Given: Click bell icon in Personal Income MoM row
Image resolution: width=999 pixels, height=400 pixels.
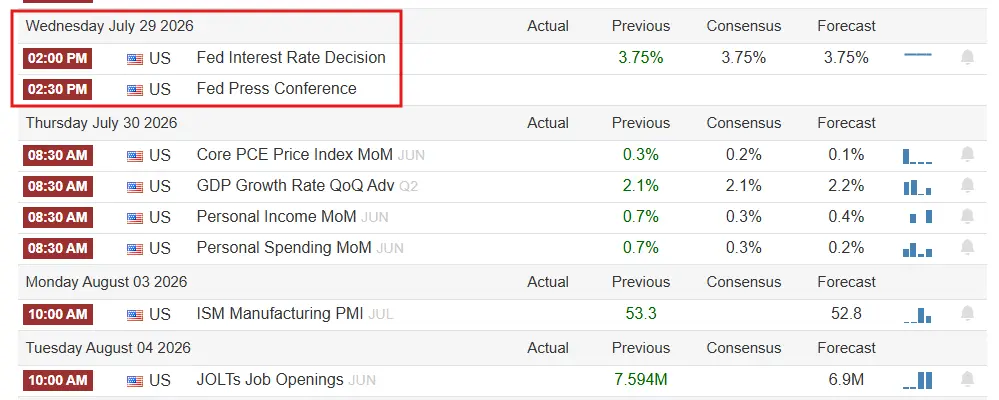Looking at the screenshot, I should [967, 217].
